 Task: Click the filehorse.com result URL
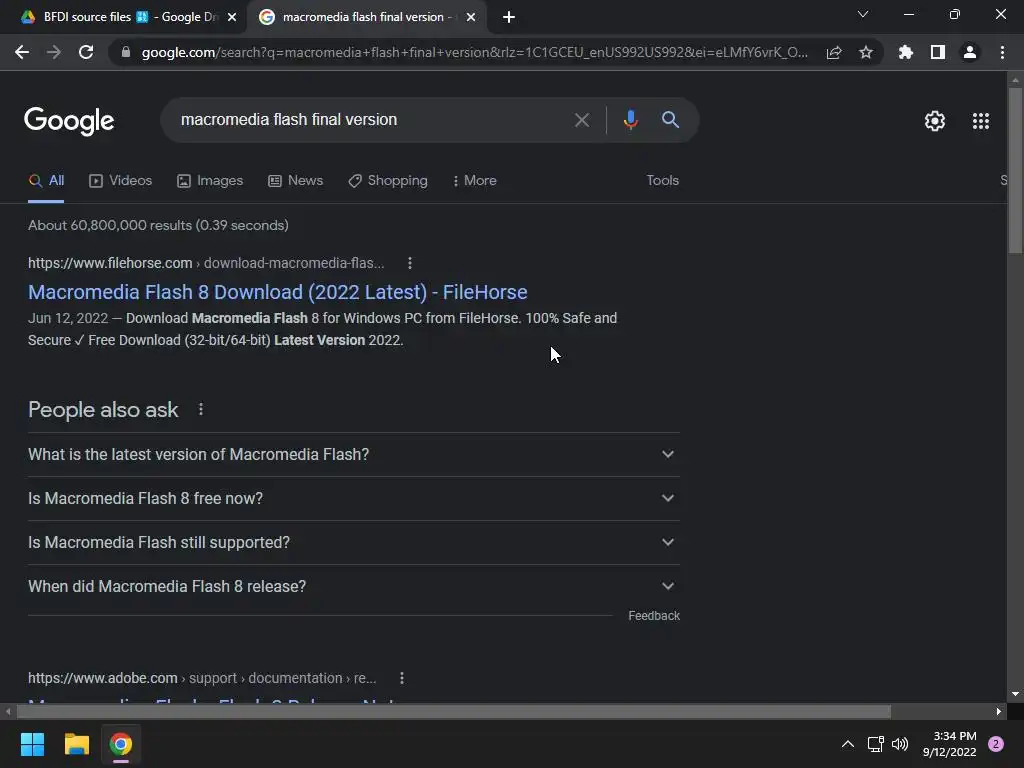[206, 263]
